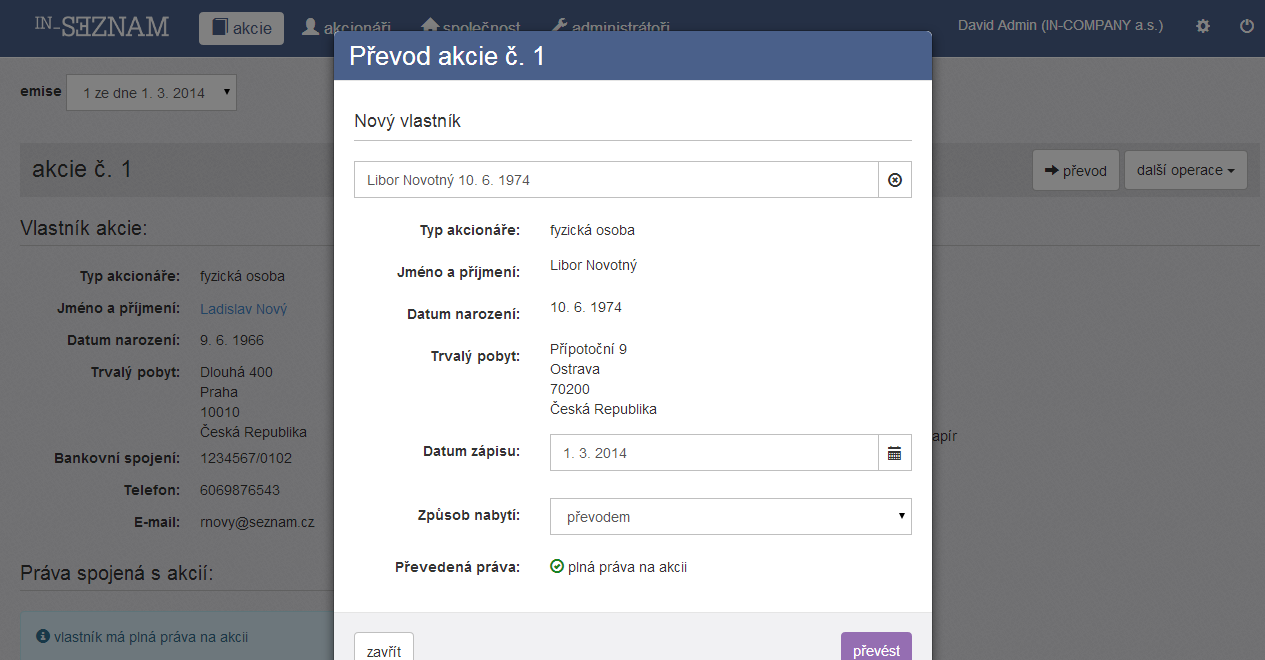Click the new owner search field
Viewport: 1265px width, 660px height.
[616, 180]
